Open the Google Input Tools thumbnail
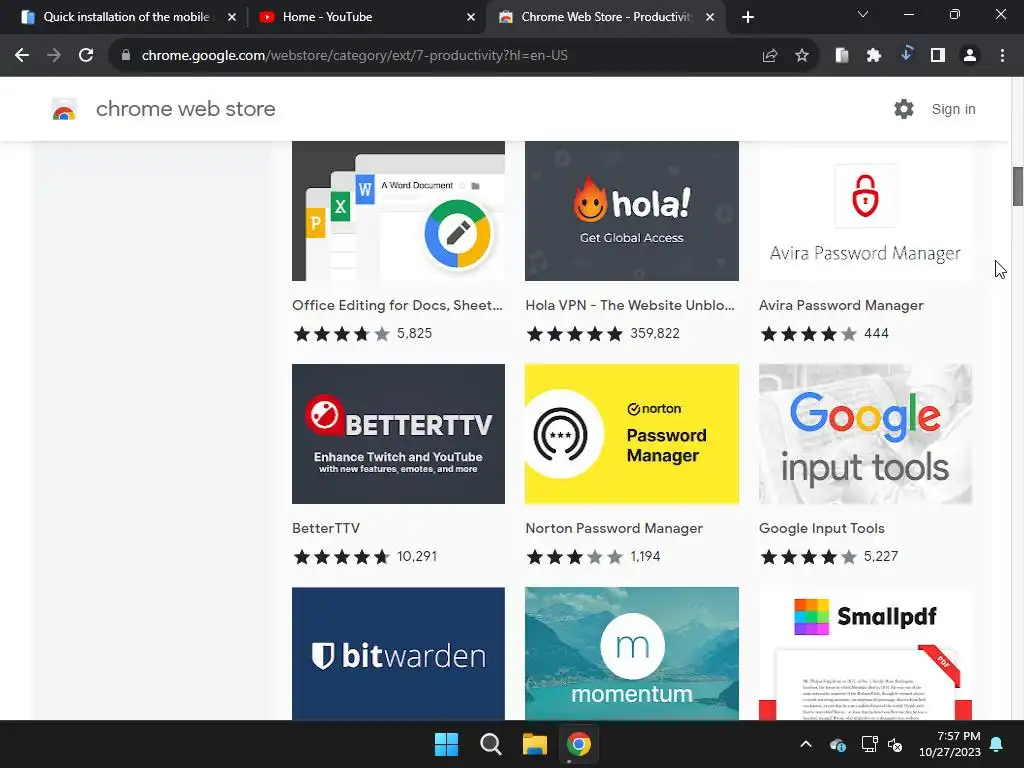Screen dimensions: 1024x768 [865, 434]
